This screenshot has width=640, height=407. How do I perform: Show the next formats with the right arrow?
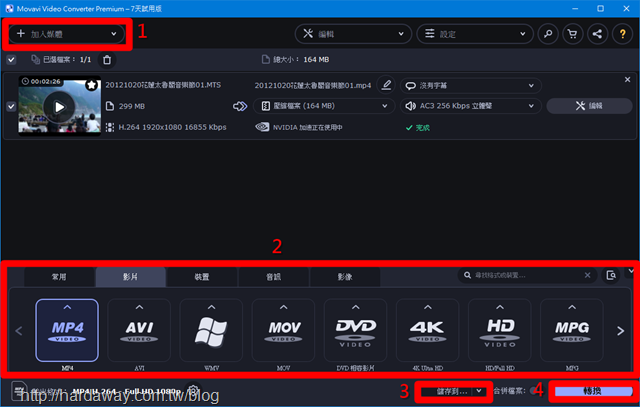tap(620, 331)
